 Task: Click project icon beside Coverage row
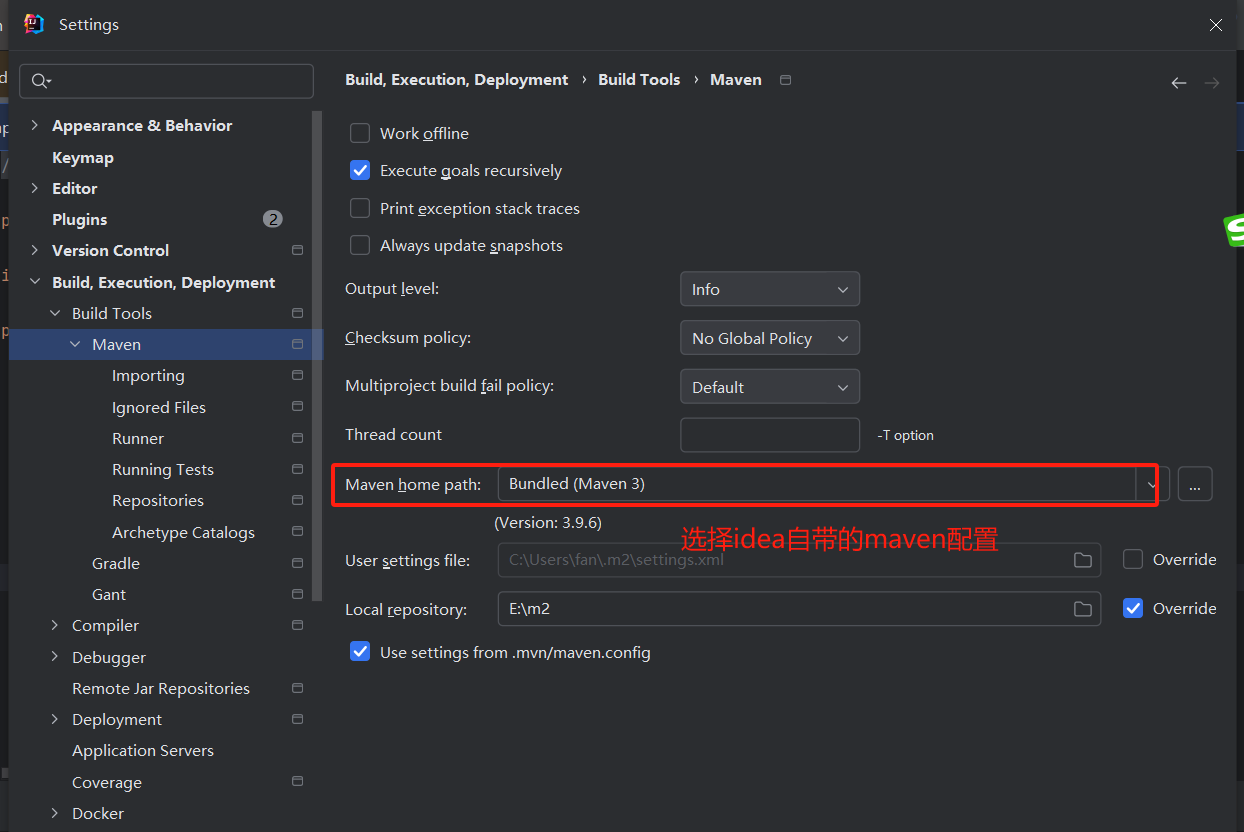(297, 782)
